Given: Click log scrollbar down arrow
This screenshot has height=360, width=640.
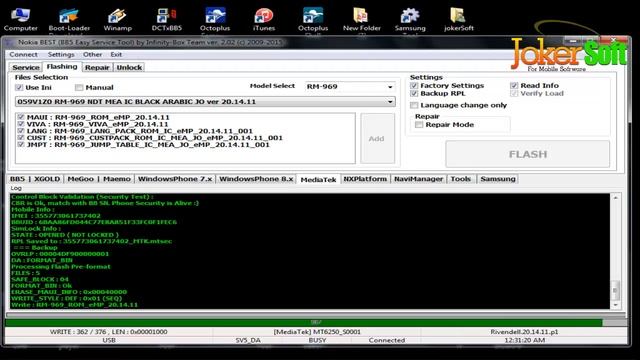Looking at the screenshot, I should 616,305.
